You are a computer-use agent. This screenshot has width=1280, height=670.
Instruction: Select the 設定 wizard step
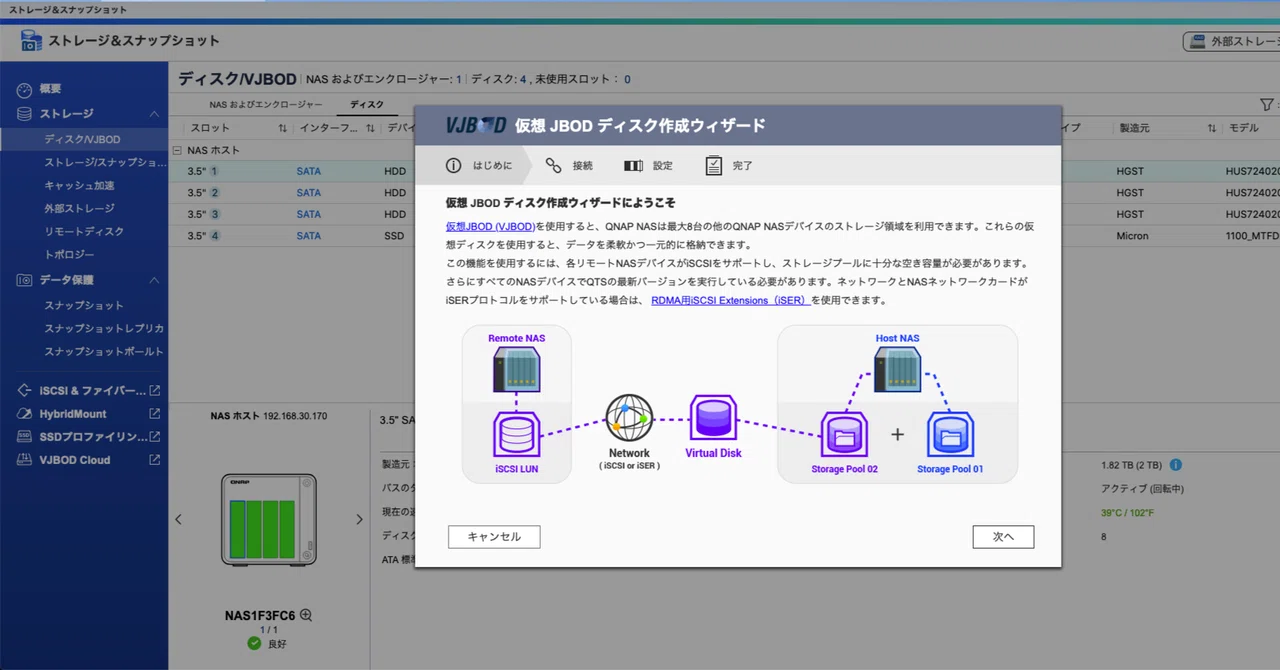click(648, 166)
